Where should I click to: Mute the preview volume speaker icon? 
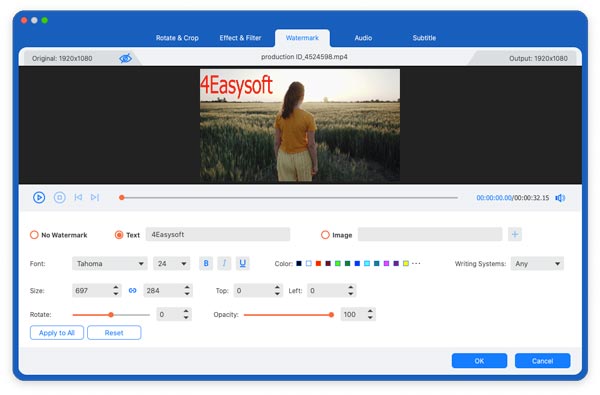[560, 198]
